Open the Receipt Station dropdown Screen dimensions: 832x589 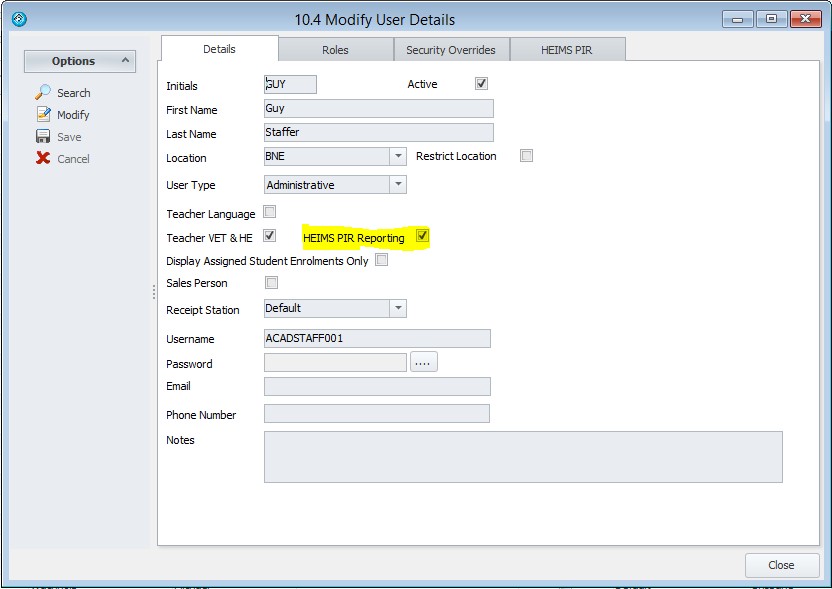pyautogui.click(x=398, y=308)
